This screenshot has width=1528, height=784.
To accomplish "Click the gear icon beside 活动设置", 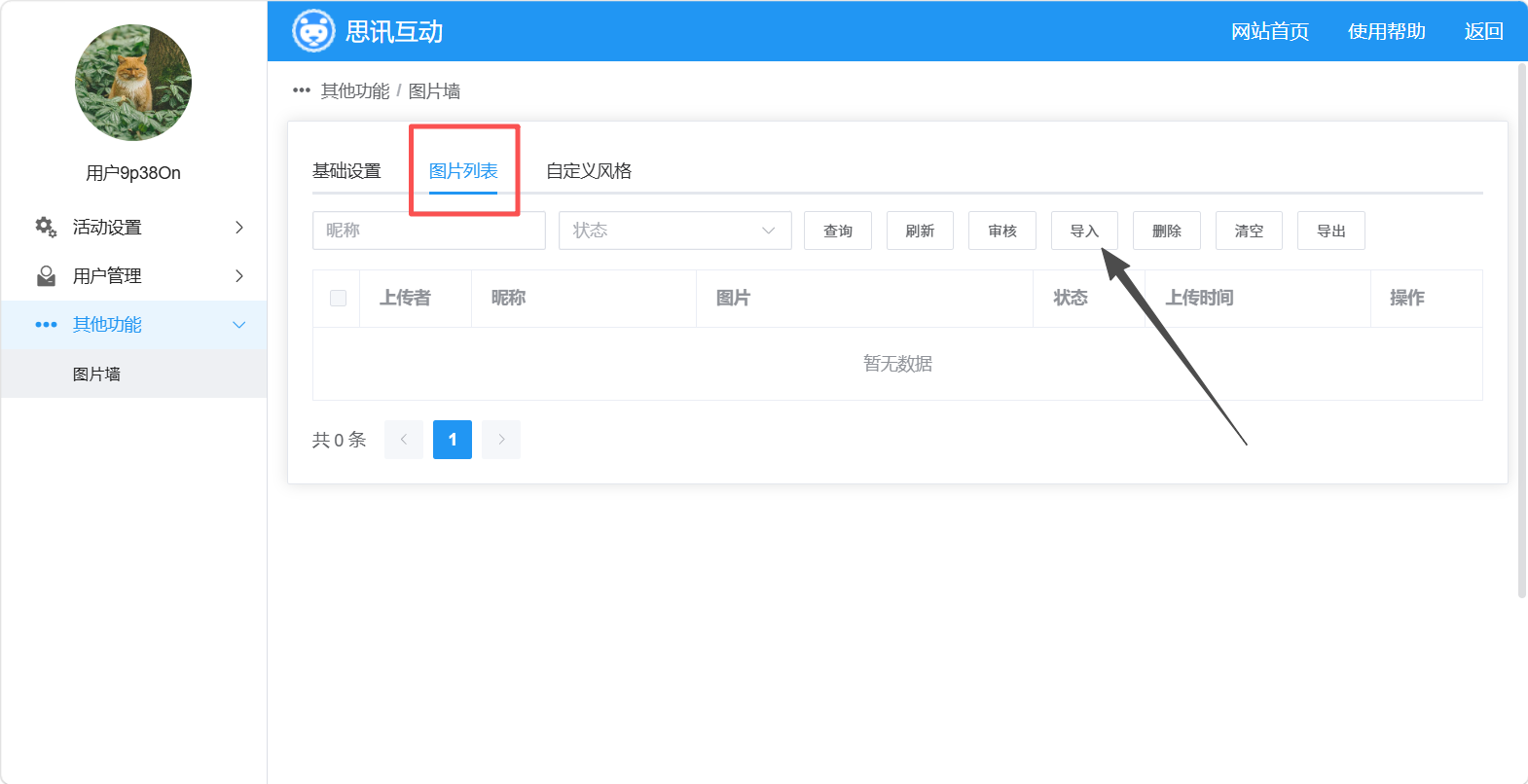I will (46, 227).
